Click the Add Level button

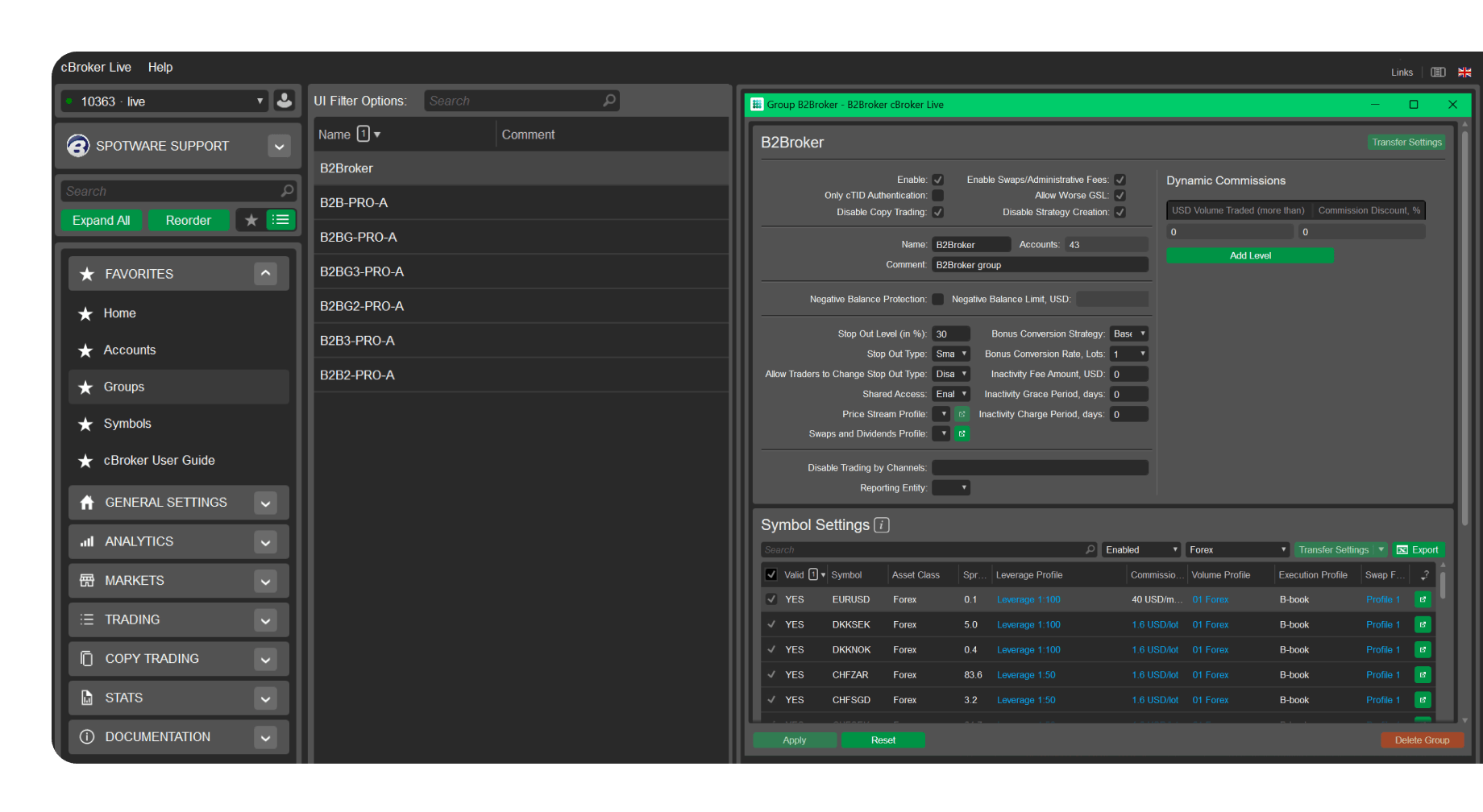tap(1250, 255)
